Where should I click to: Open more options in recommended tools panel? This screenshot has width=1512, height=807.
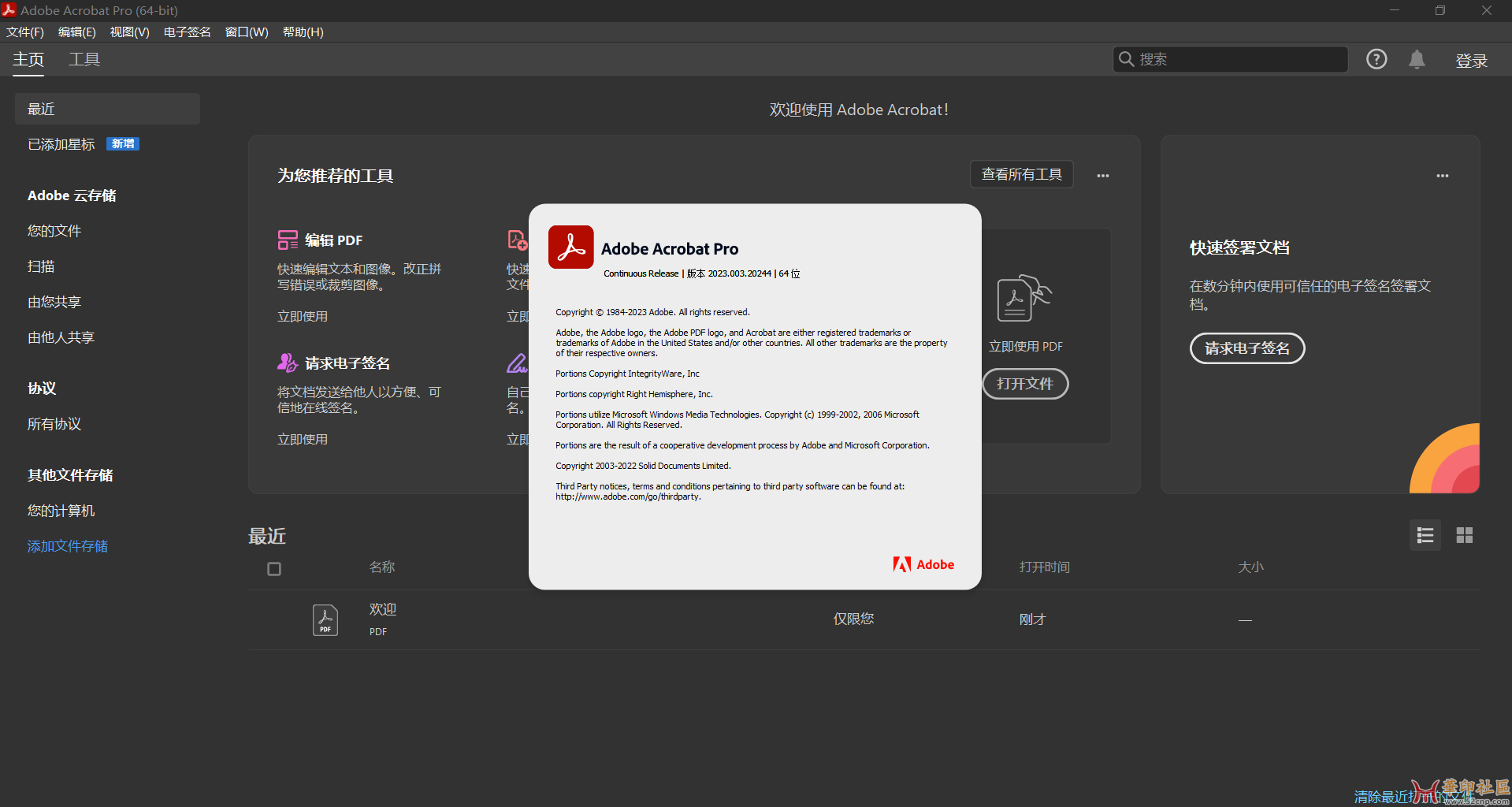[1102, 176]
